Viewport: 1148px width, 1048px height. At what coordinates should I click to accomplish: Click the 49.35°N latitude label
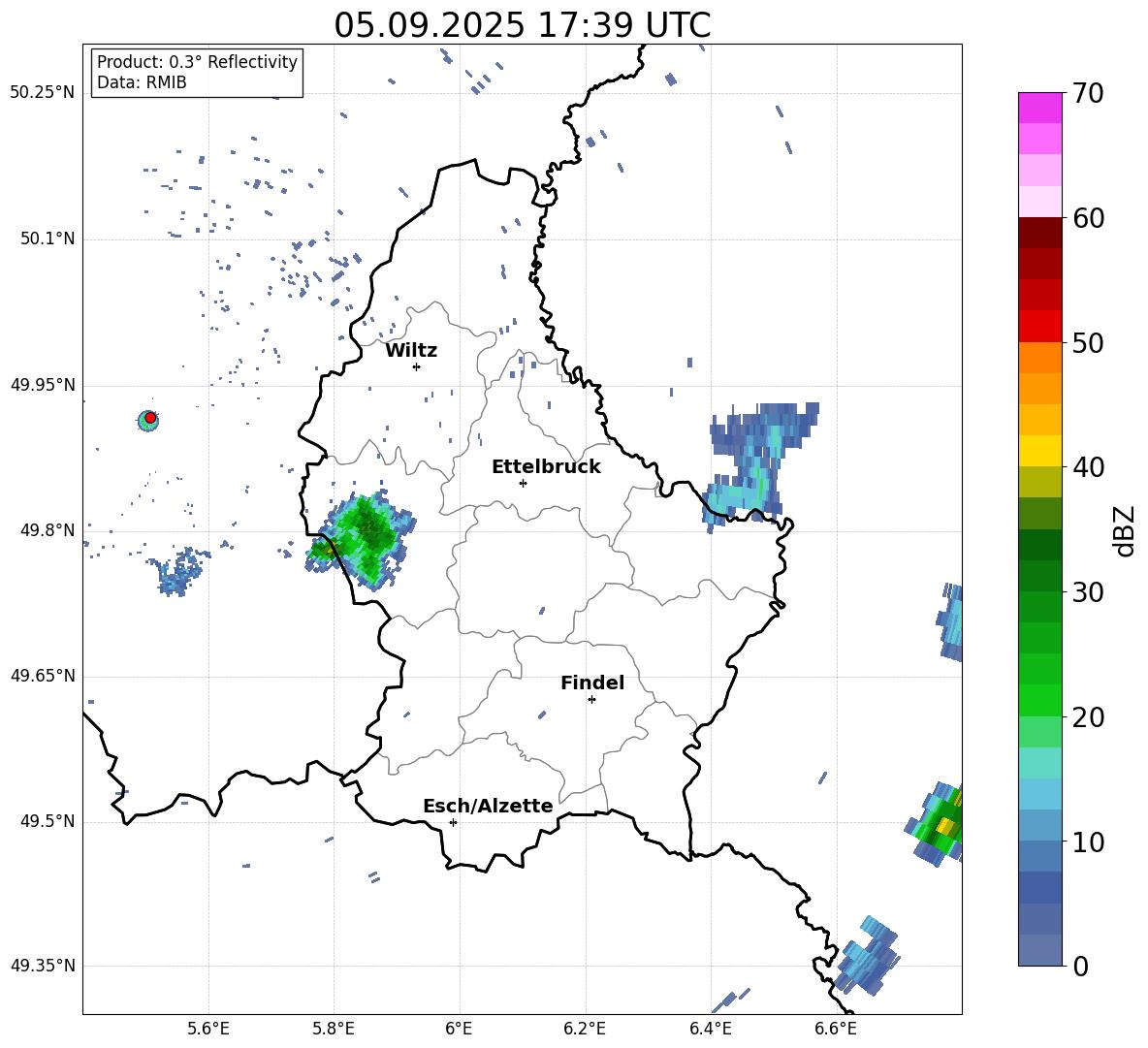(43, 966)
